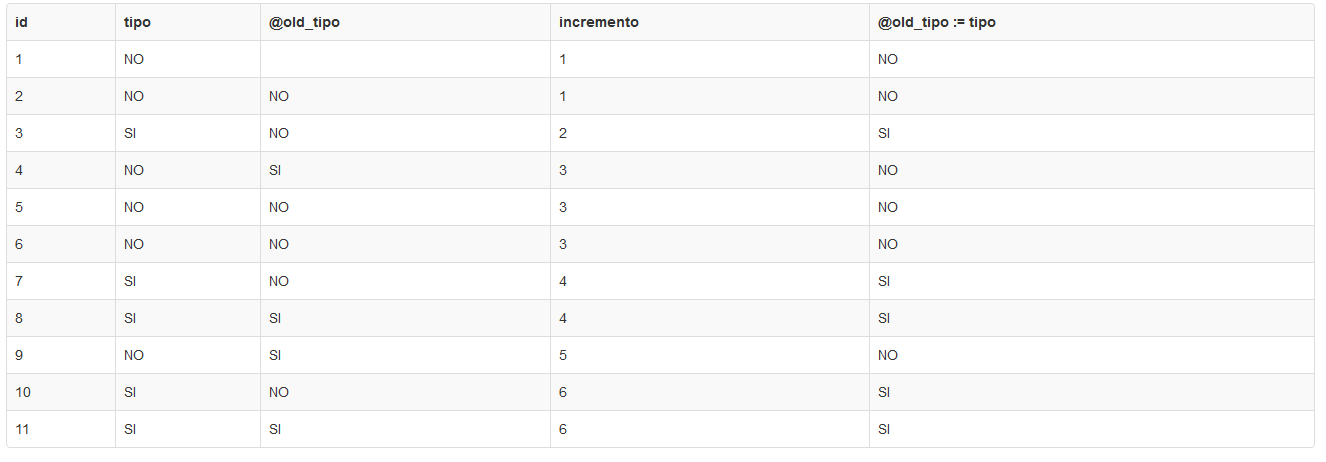Click the @old_tipo cell 'NO' in row 10
The height and width of the screenshot is (462, 1326).
click(405, 392)
